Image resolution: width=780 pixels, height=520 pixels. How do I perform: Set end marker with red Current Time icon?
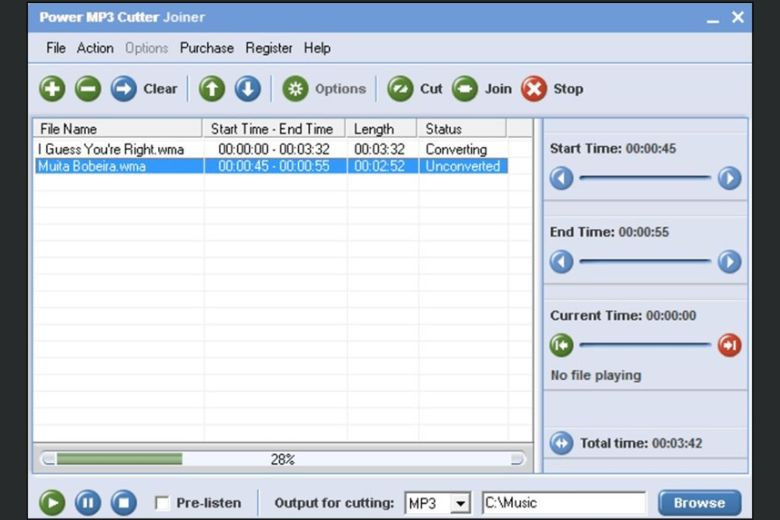730,345
